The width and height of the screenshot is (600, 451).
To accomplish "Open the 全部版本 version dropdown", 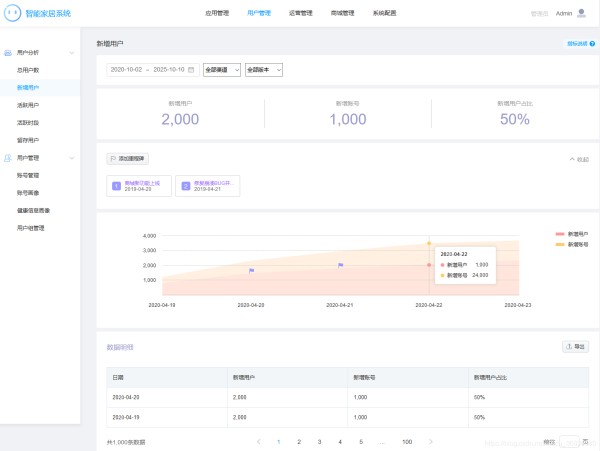I will [264, 70].
